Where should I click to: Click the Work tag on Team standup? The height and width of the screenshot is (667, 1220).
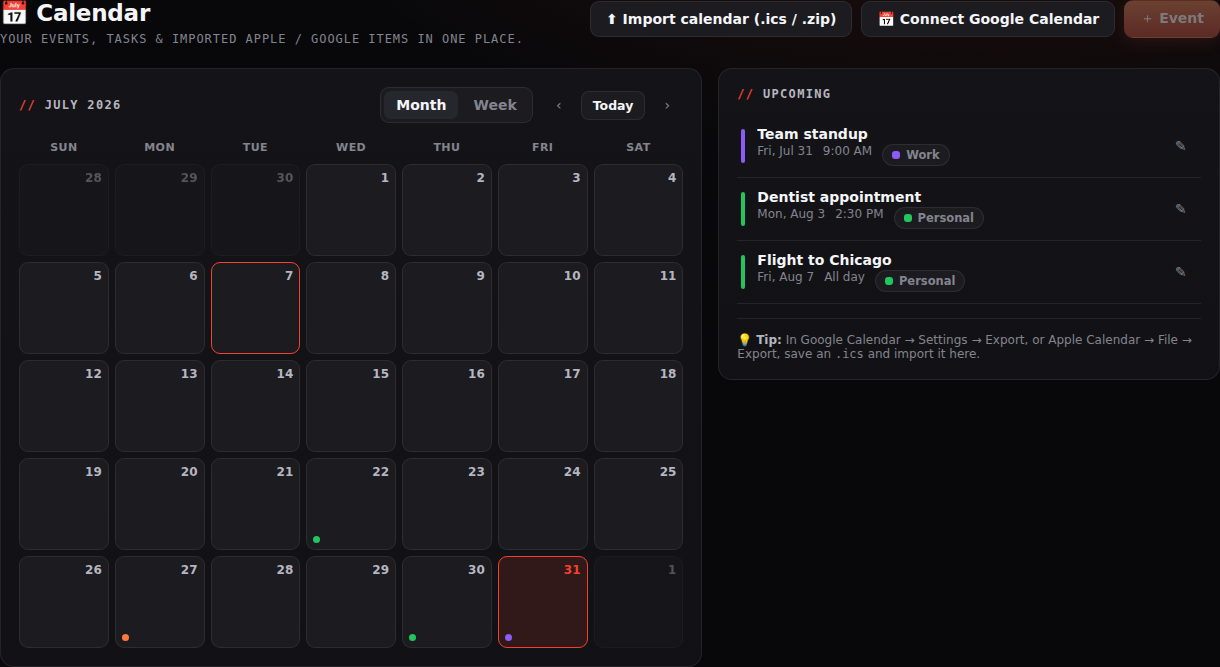[915, 155]
